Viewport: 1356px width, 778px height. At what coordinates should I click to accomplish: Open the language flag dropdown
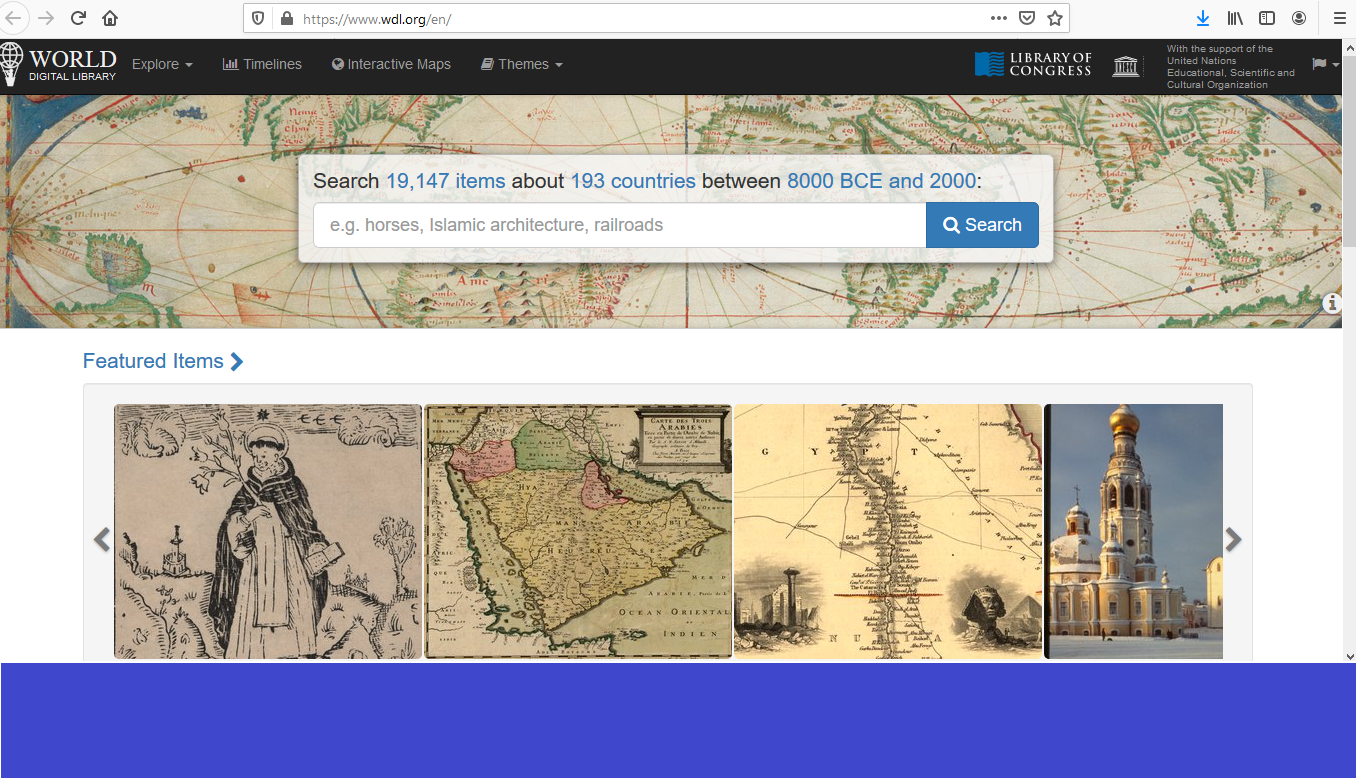1326,64
